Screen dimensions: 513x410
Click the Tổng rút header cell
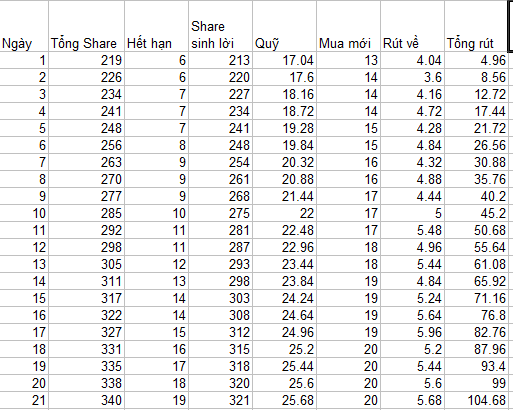[476, 26]
